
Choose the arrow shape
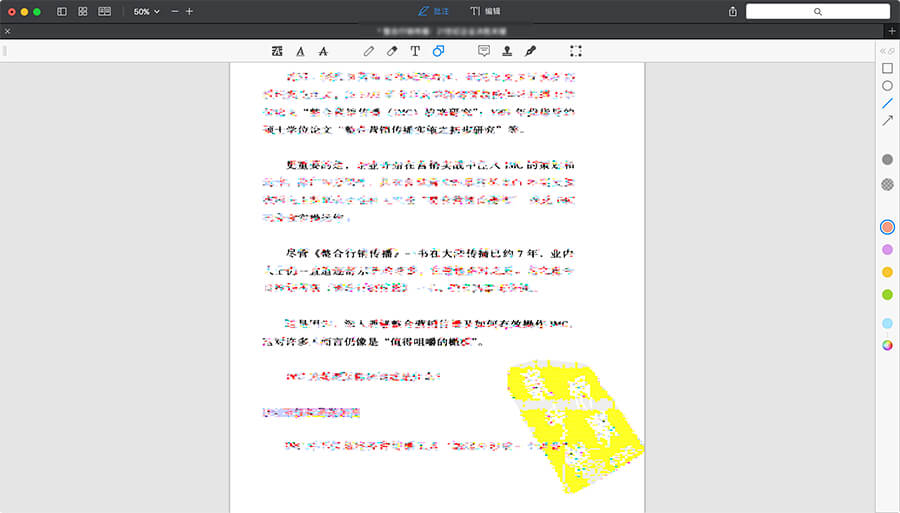click(887, 121)
